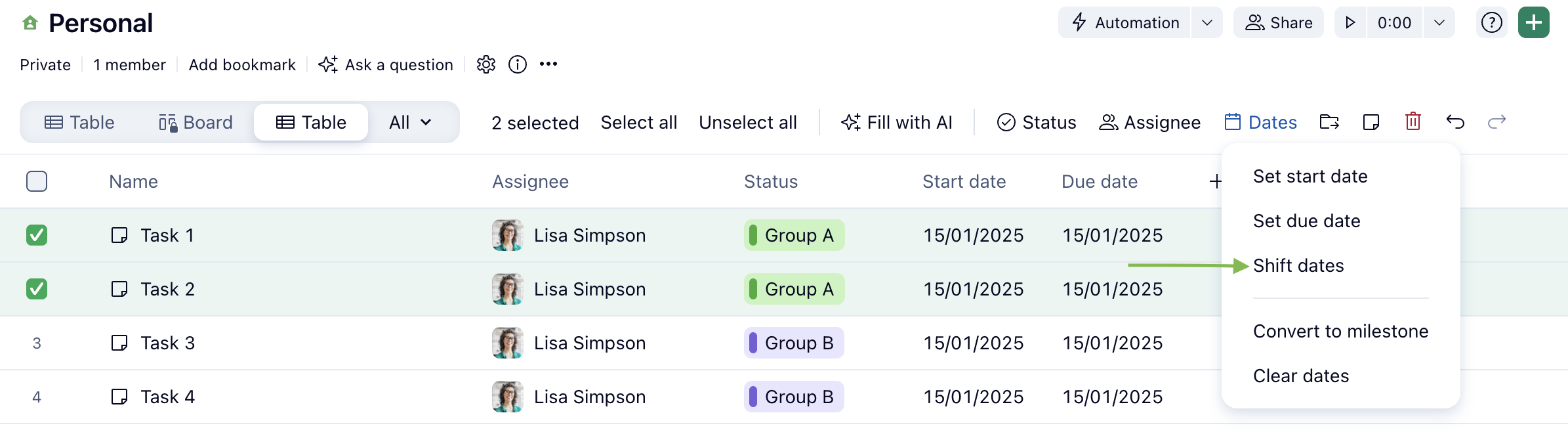Open the project info icon
Image resolution: width=1568 pixels, height=436 pixels.
point(518,64)
